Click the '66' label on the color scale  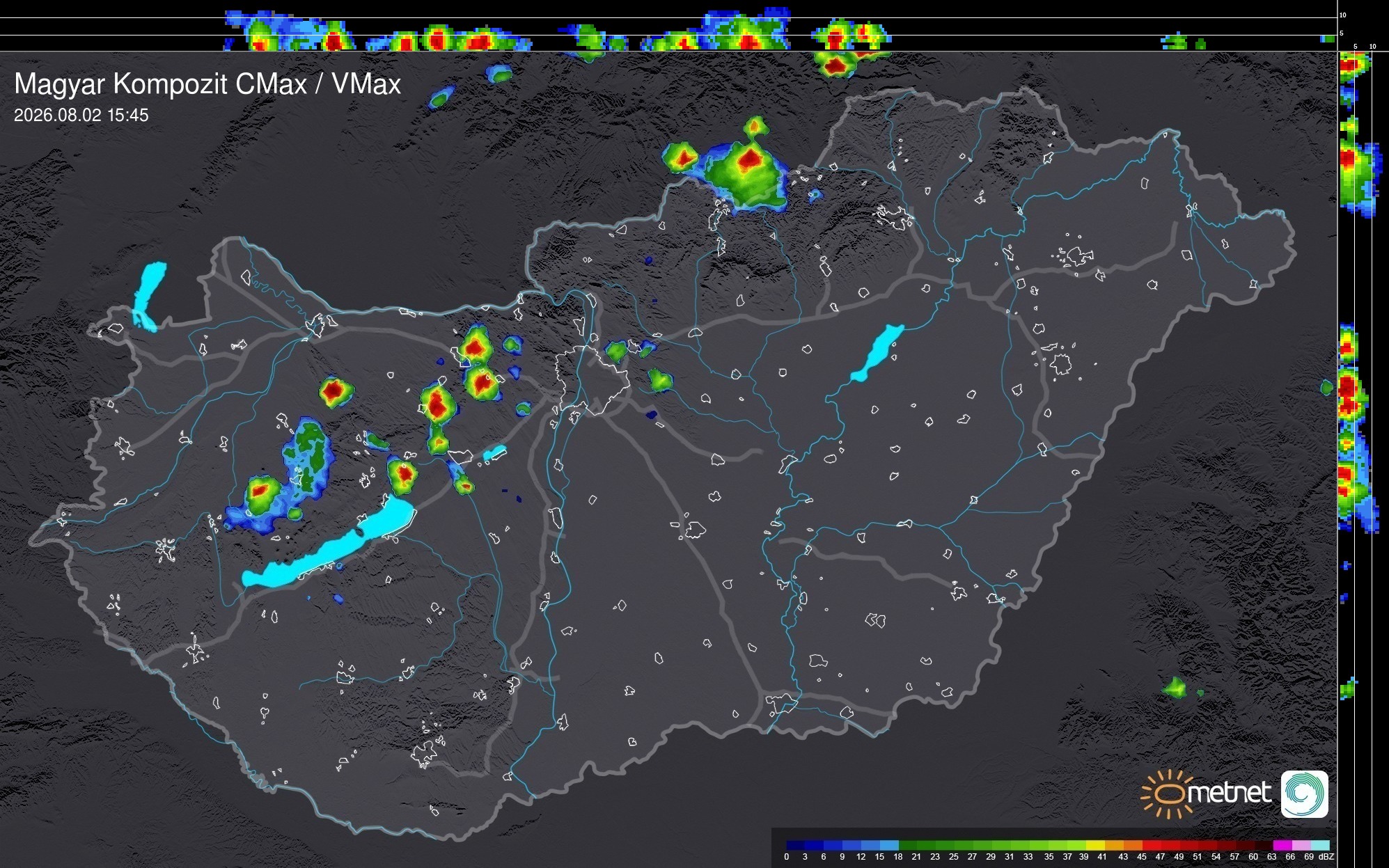pyautogui.click(x=1290, y=857)
